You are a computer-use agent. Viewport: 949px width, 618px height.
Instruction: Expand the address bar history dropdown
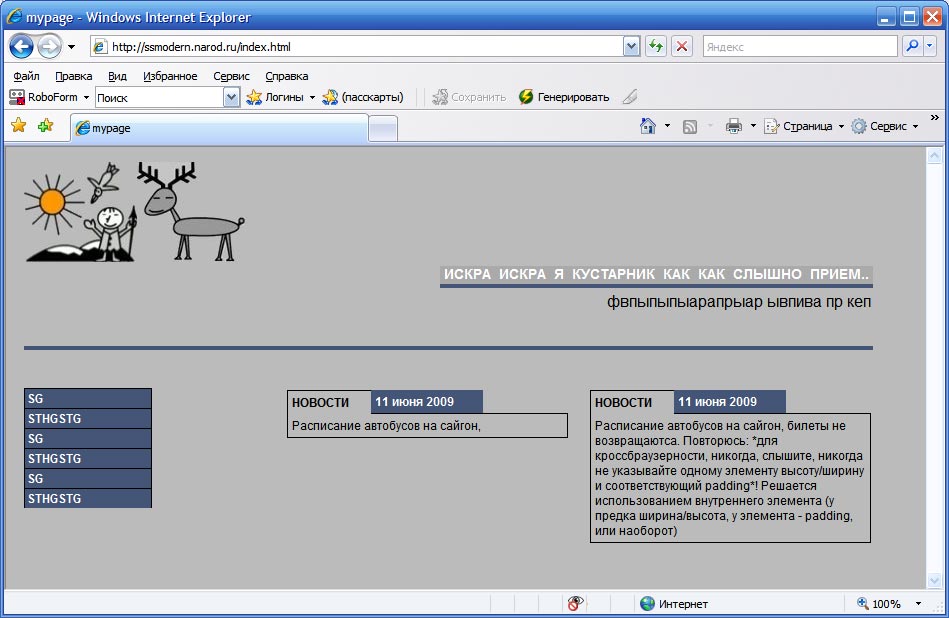(x=631, y=47)
